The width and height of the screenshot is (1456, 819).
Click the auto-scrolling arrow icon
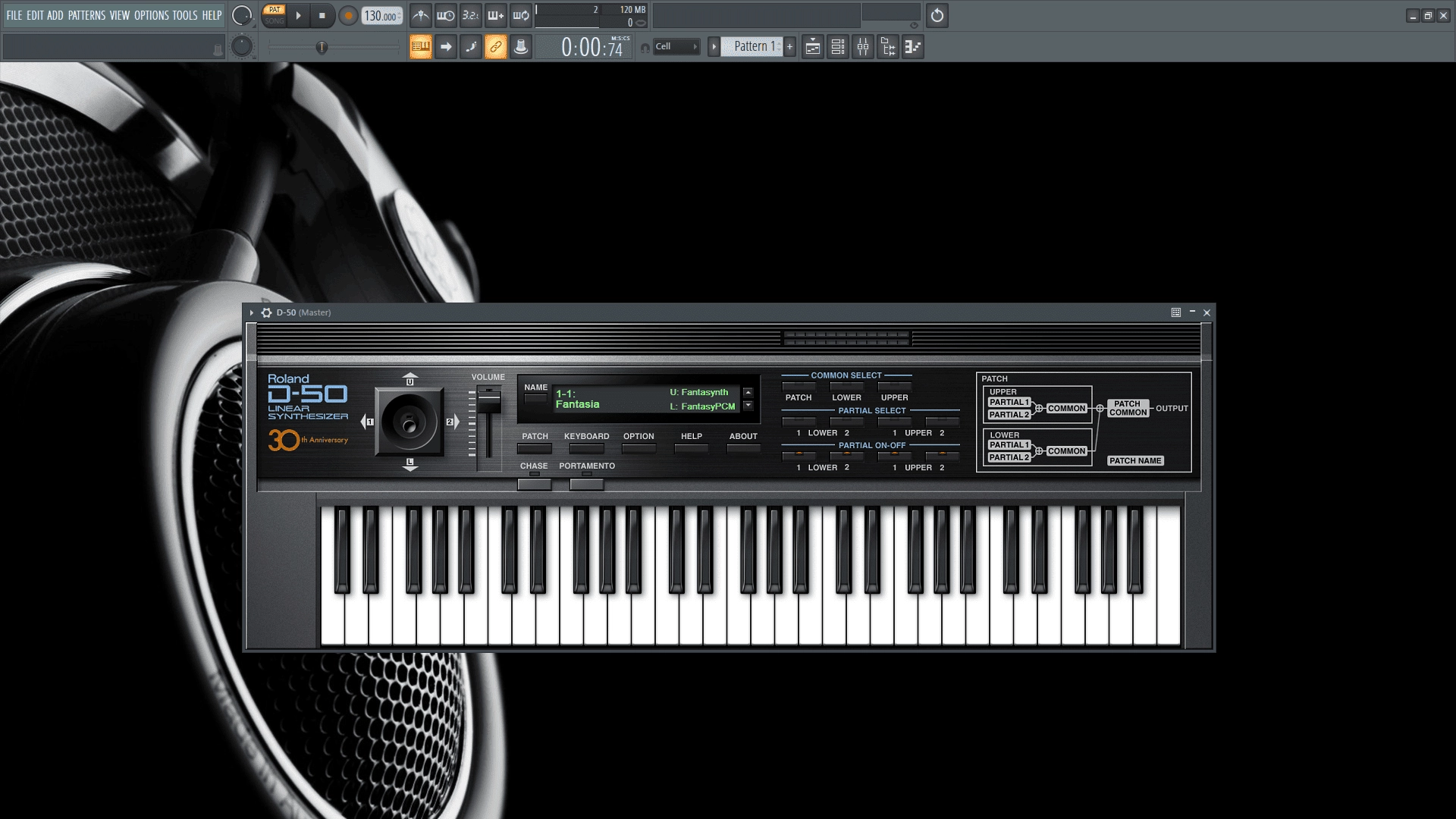tap(446, 47)
